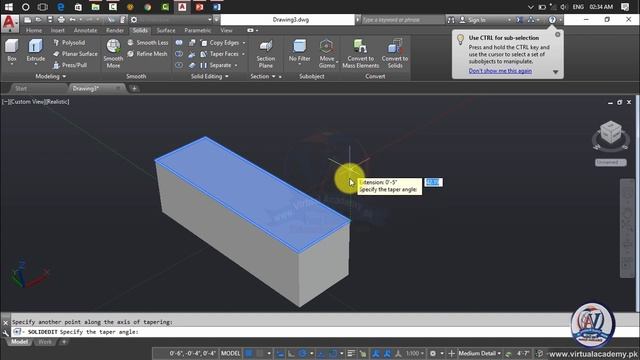
Task: Activate the Press/Pull tool
Action: tap(70, 65)
